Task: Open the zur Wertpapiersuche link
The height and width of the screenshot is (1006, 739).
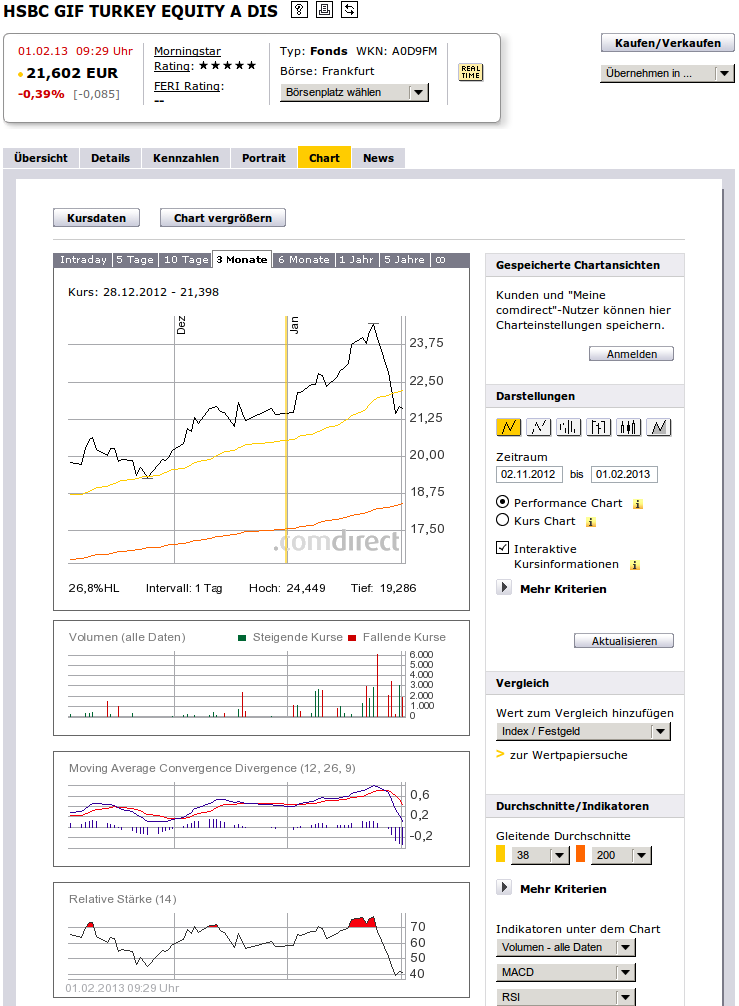Action: coord(568,755)
